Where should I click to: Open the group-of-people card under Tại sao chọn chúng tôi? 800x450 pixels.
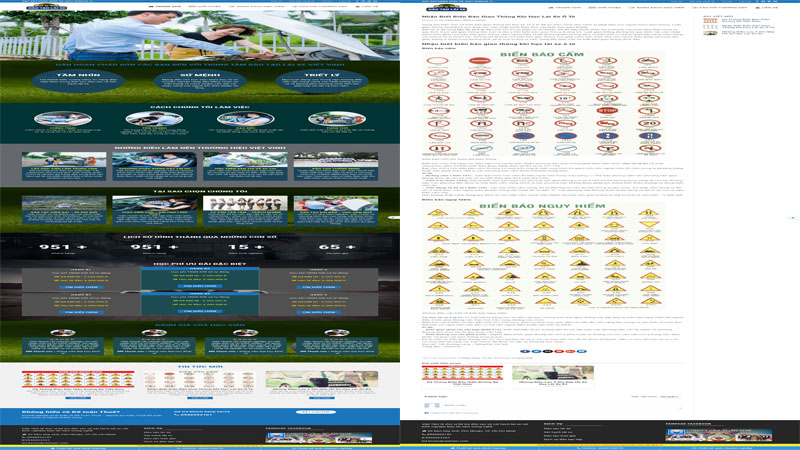245,210
